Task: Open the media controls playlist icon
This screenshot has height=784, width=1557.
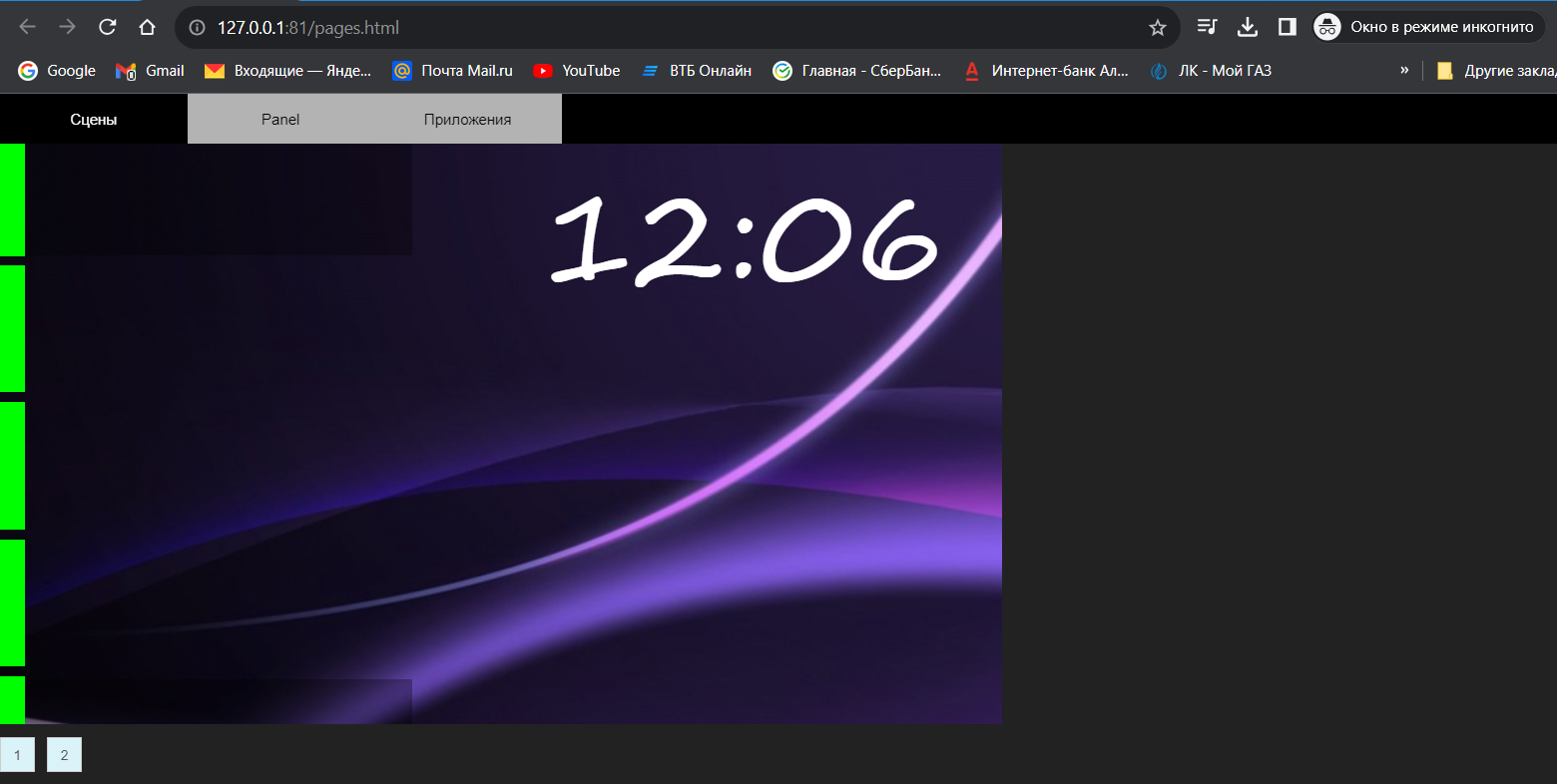Action: pos(1207,27)
